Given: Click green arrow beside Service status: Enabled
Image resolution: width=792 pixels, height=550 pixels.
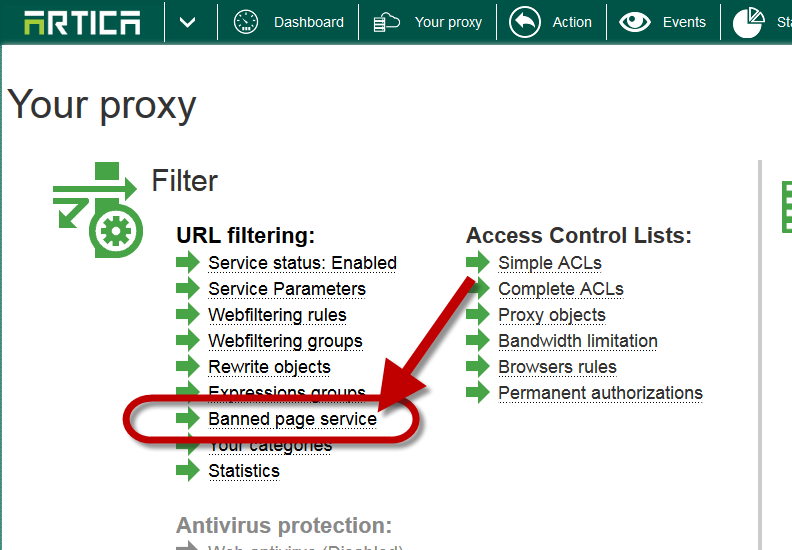Looking at the screenshot, I should coord(188,263).
